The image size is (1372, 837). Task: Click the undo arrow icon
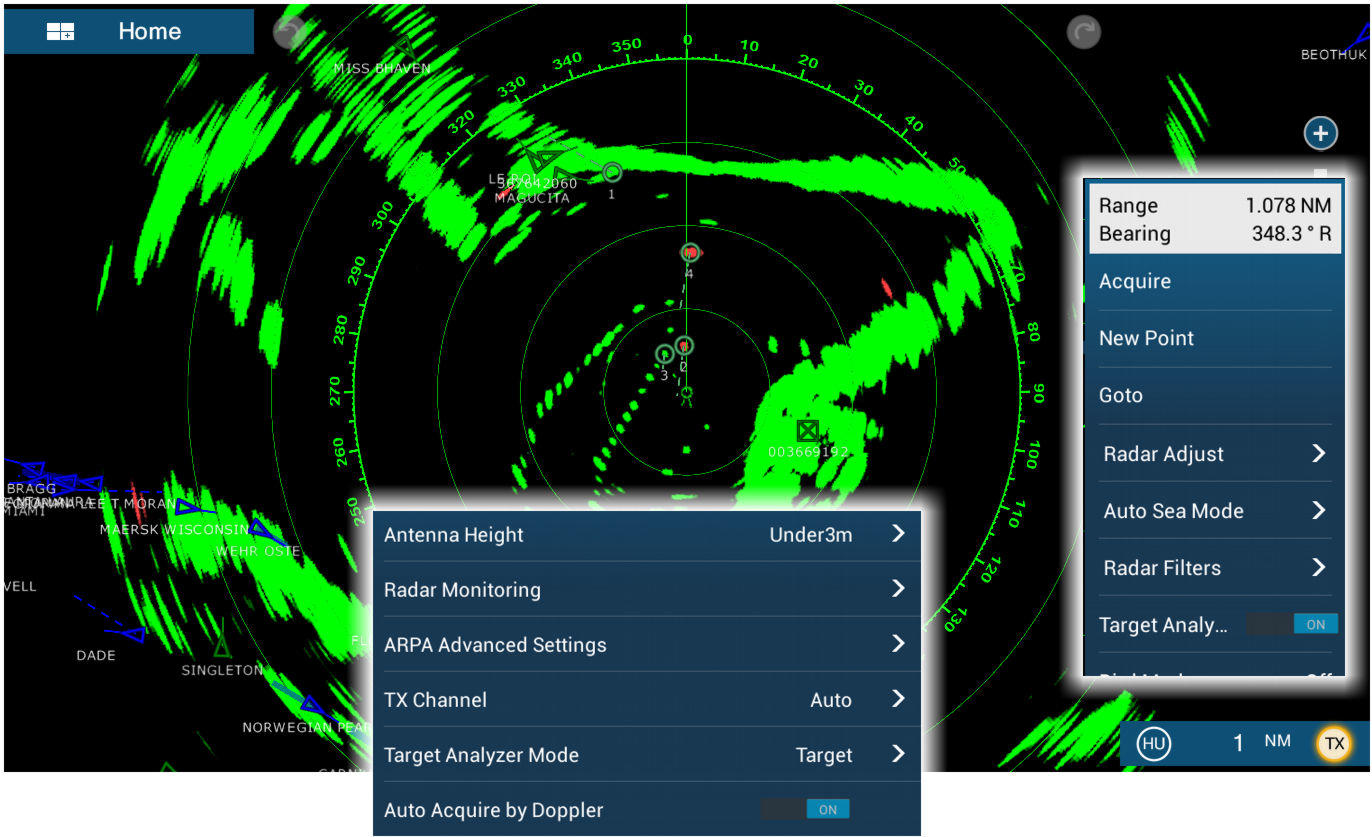click(290, 32)
